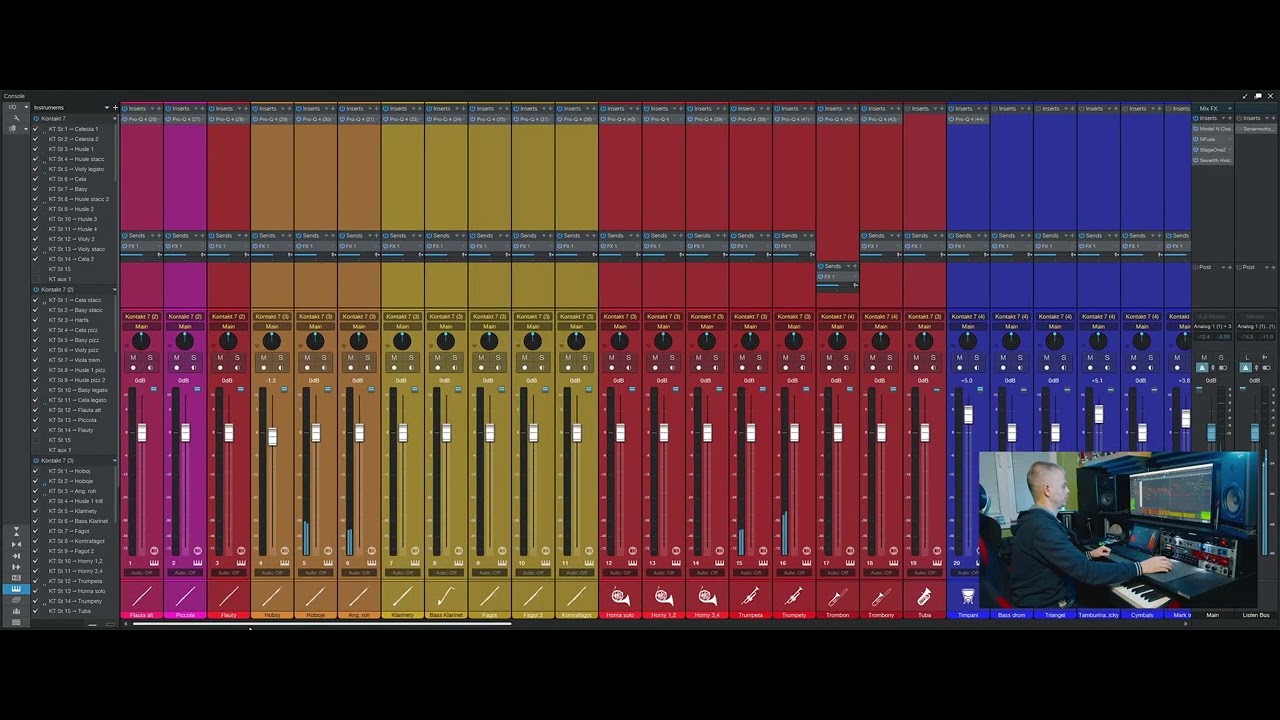Collapse the Kontakt 7 (3) outputs list

click(x=114, y=460)
